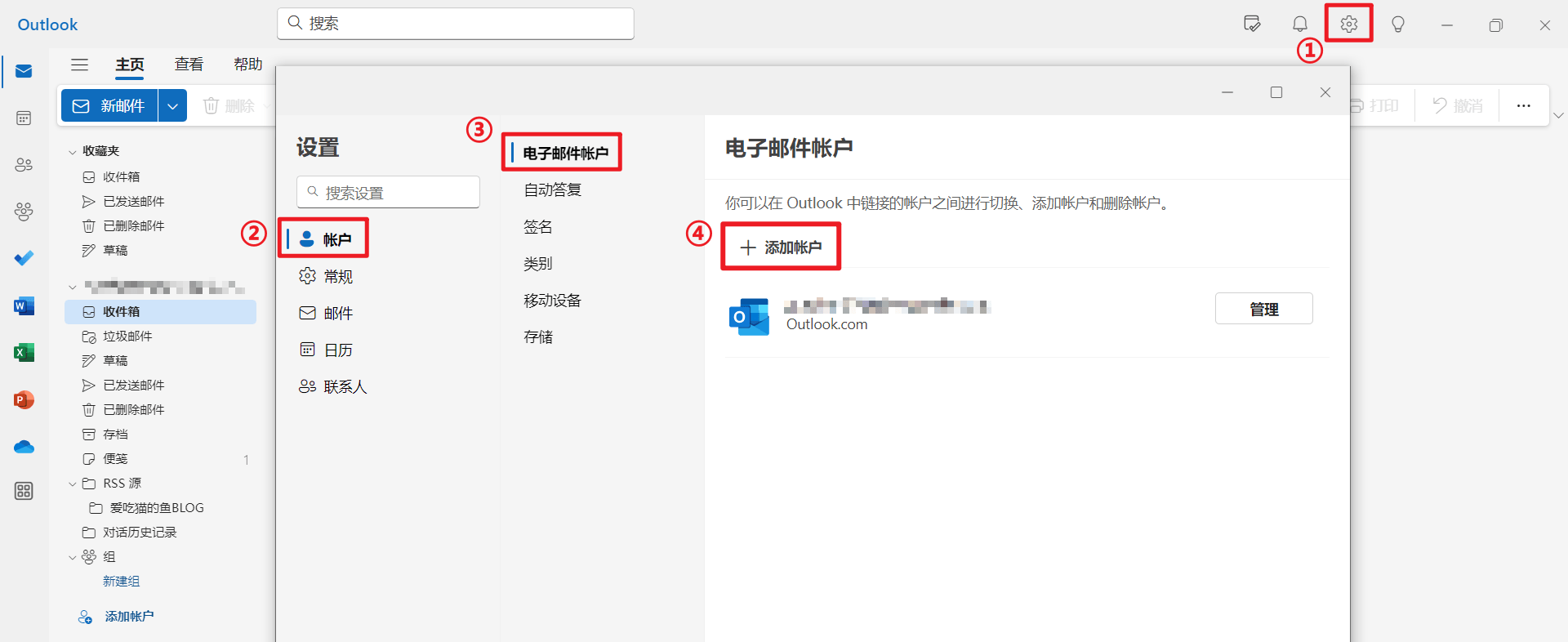Image resolution: width=1568 pixels, height=642 pixels.
Task: Click the 管理 button for Outlook.com account
Action: click(1263, 309)
